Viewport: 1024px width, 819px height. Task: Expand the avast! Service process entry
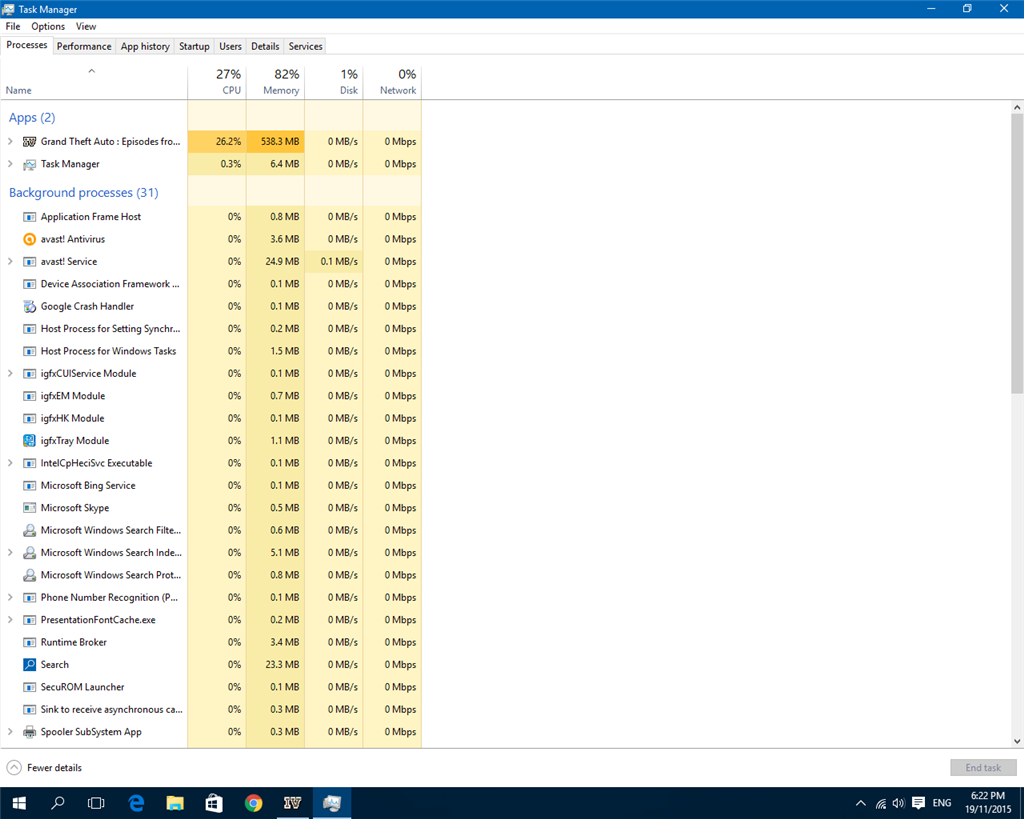(x=10, y=262)
